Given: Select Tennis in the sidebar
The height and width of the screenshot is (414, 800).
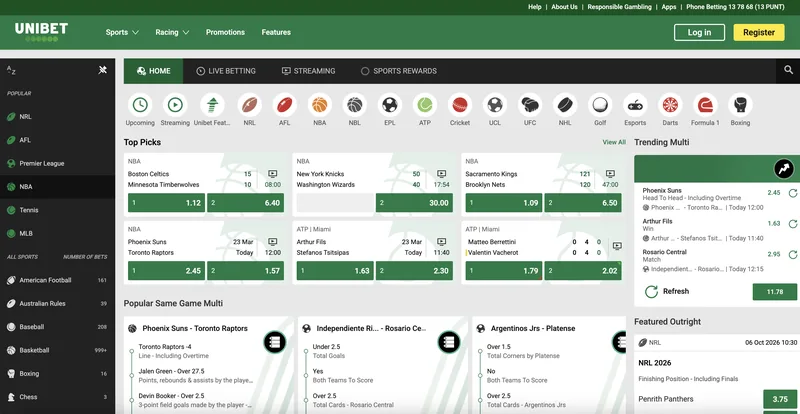Looking at the screenshot, I should point(57,210).
